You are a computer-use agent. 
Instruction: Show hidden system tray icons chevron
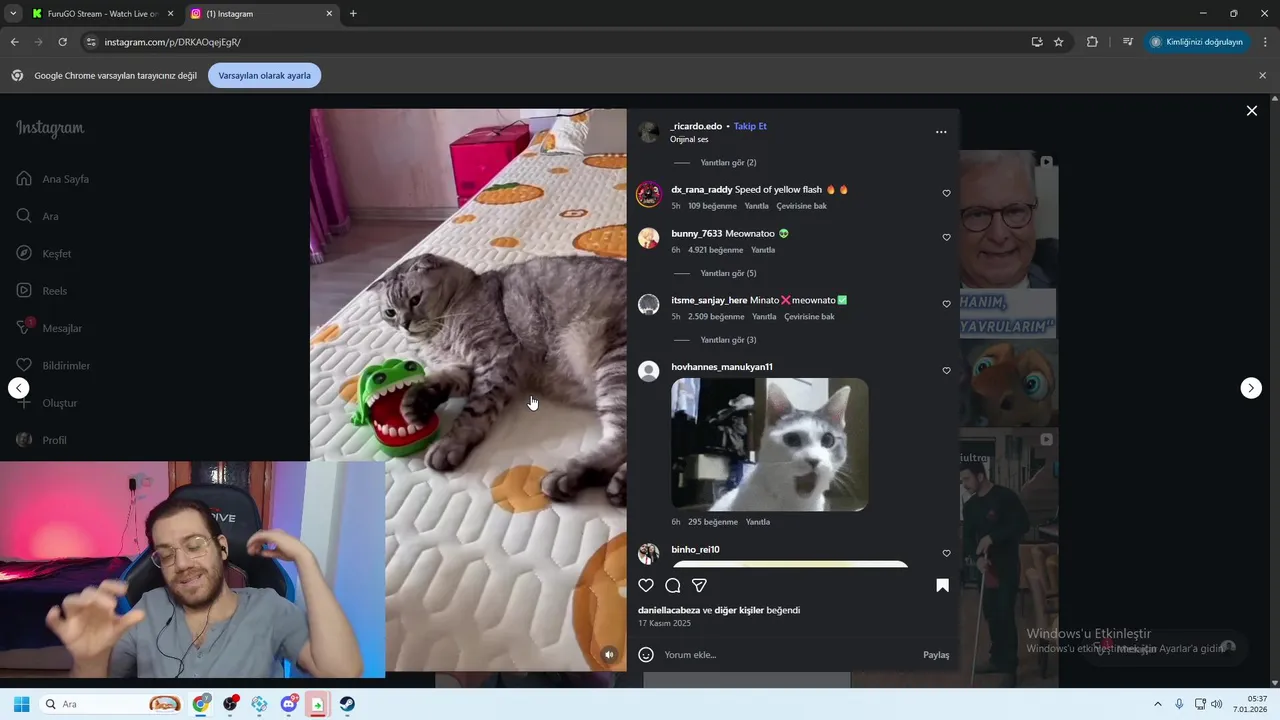(1158, 704)
